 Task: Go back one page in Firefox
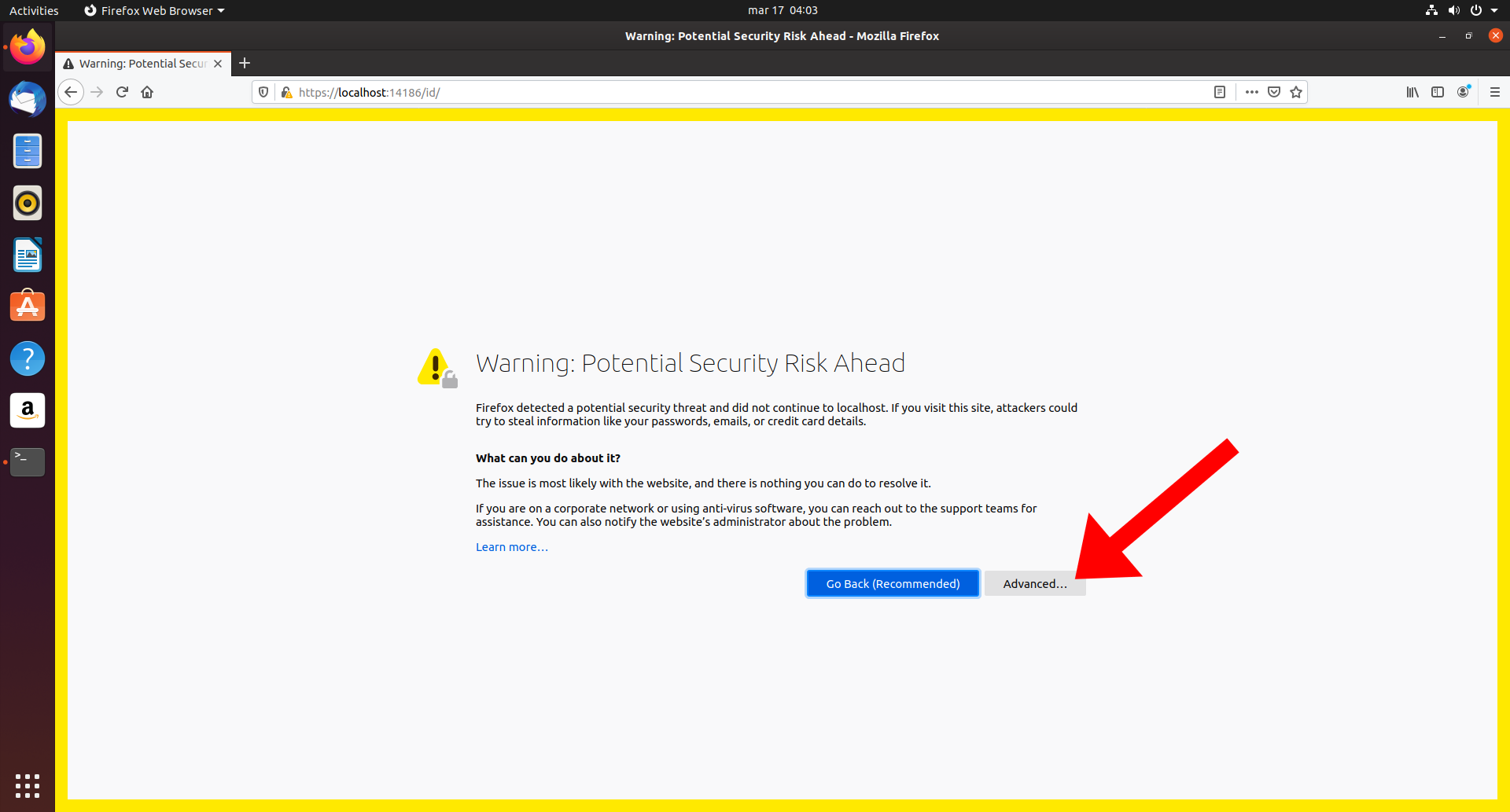click(x=71, y=92)
